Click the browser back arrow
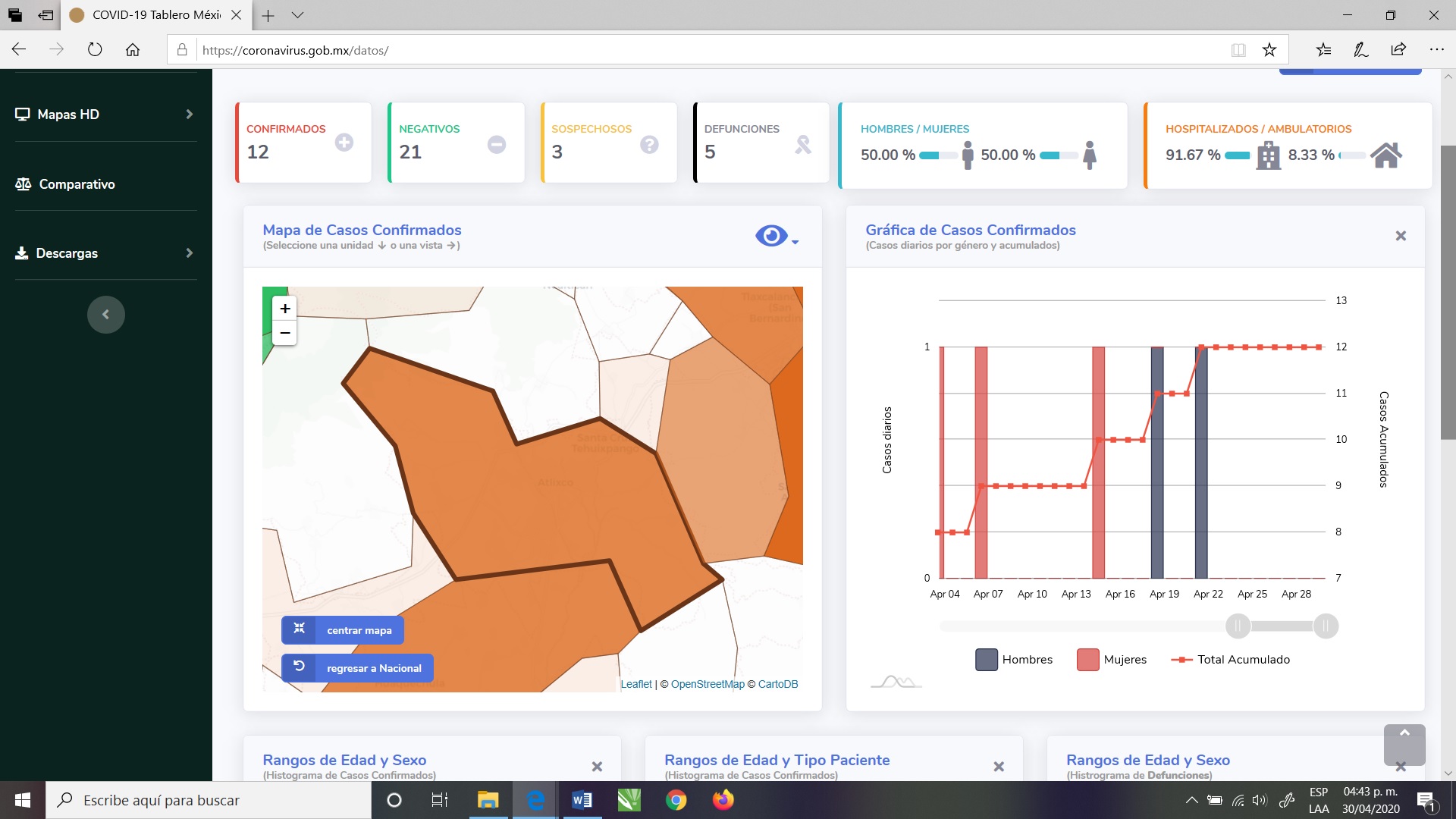 pos(19,50)
